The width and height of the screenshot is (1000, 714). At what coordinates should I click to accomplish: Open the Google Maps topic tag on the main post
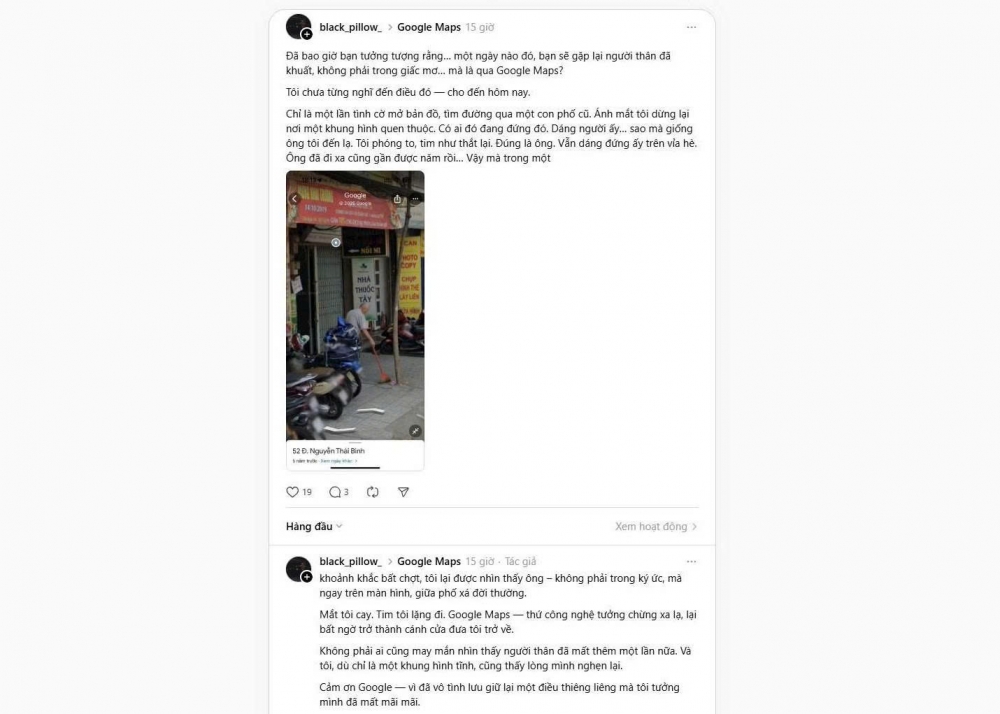coord(429,27)
